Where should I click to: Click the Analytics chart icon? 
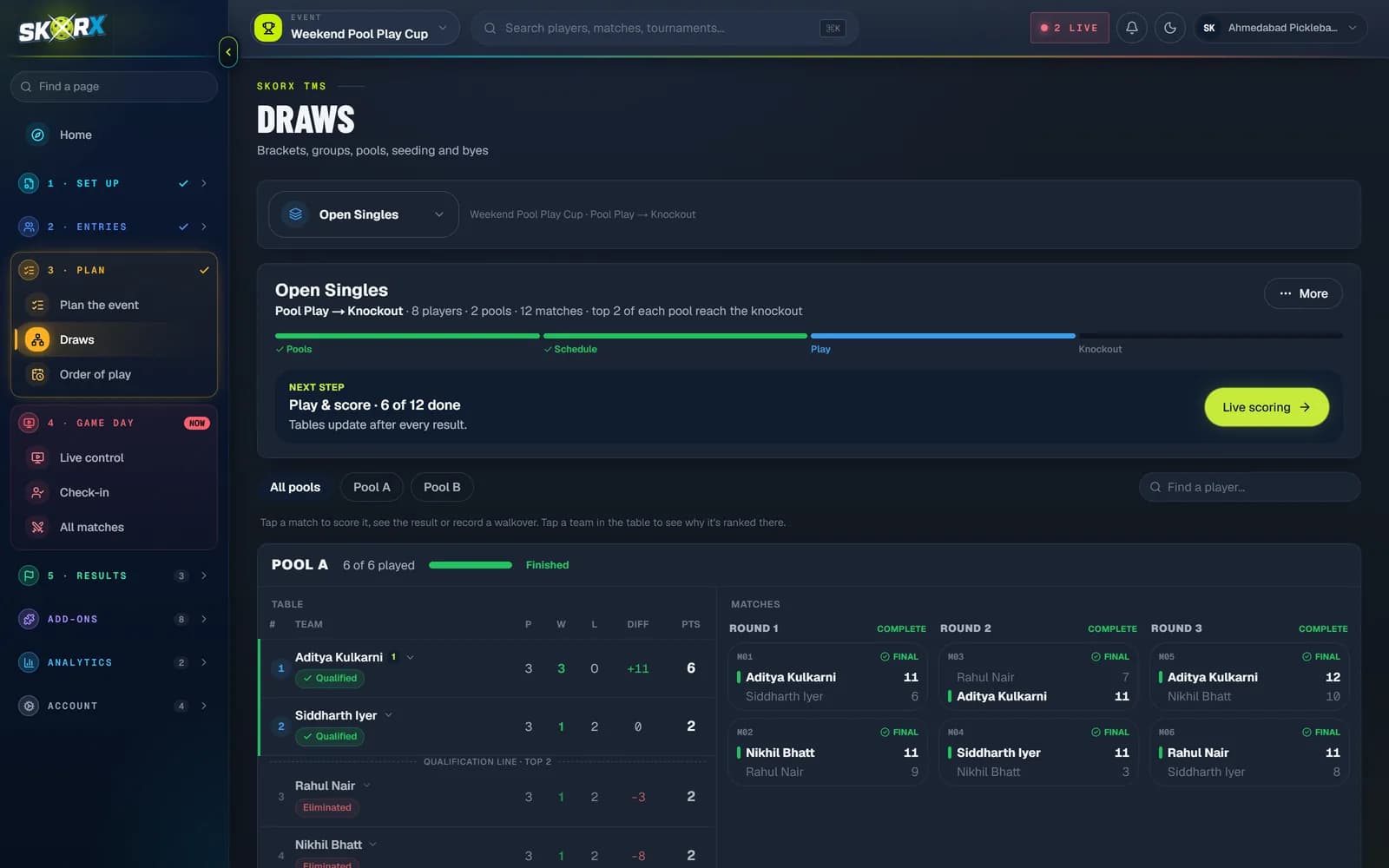click(x=29, y=662)
